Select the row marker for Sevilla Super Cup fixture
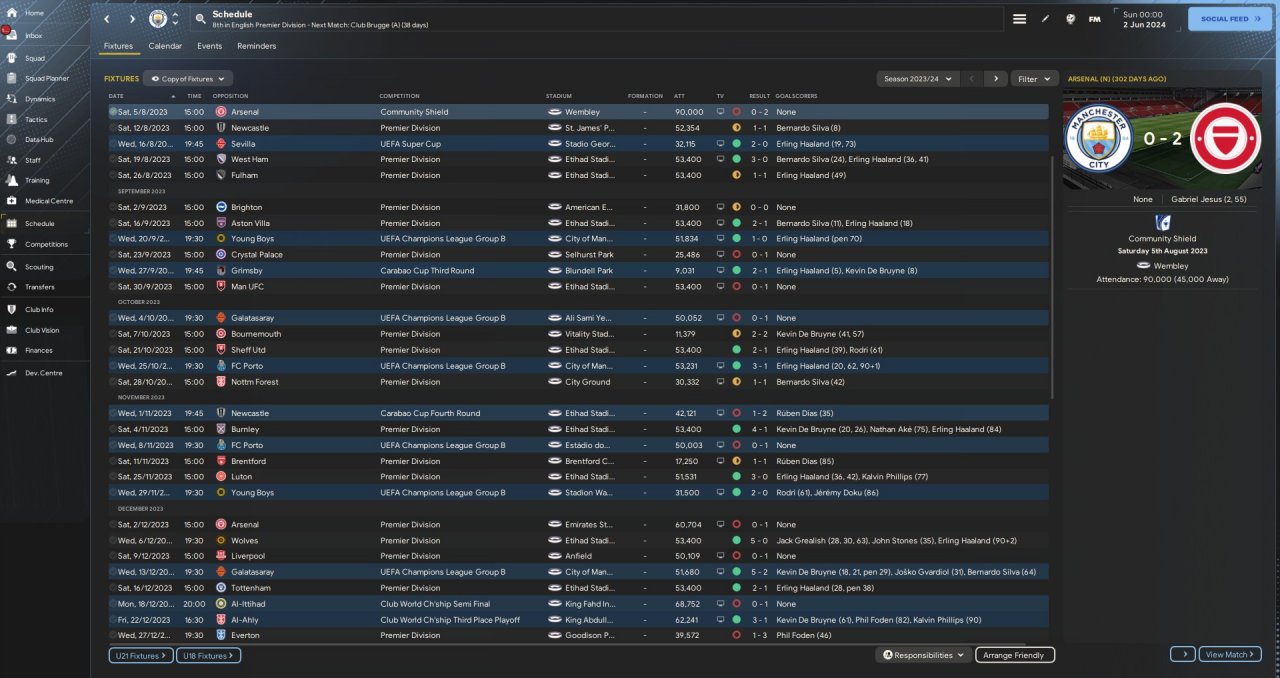Image resolution: width=1280 pixels, height=678 pixels. (113, 144)
